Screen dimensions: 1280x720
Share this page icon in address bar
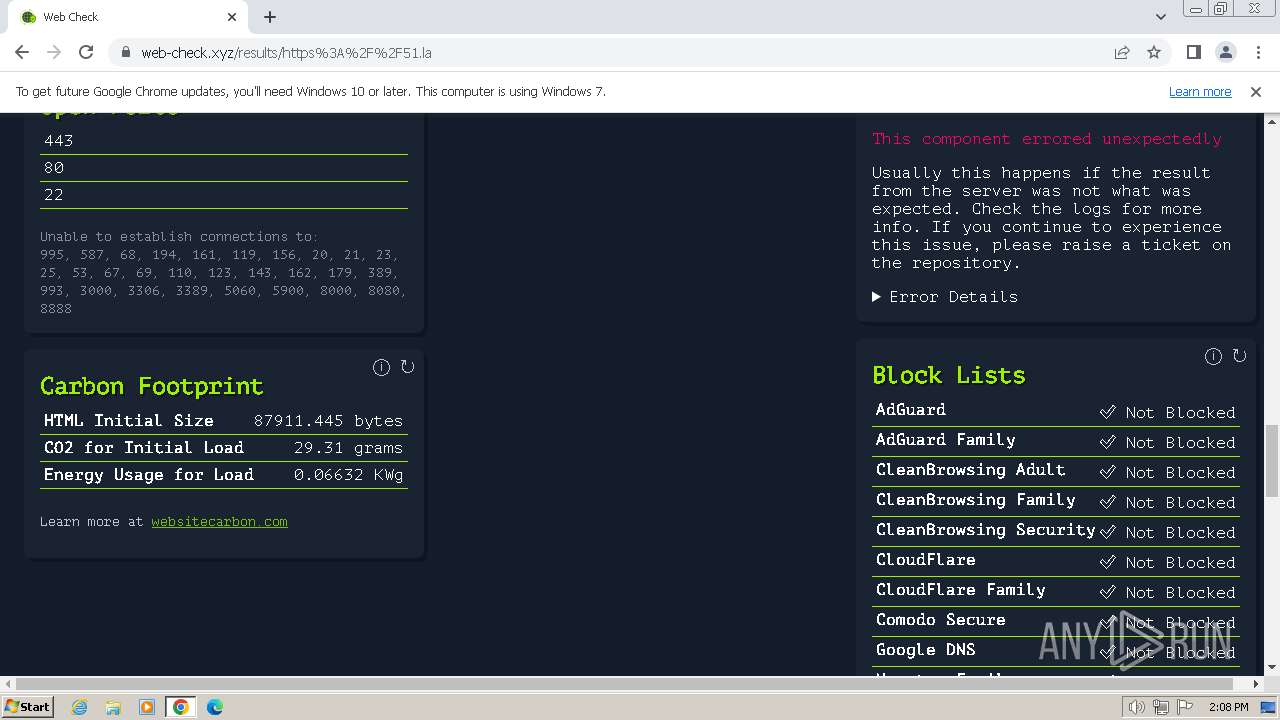(1122, 52)
